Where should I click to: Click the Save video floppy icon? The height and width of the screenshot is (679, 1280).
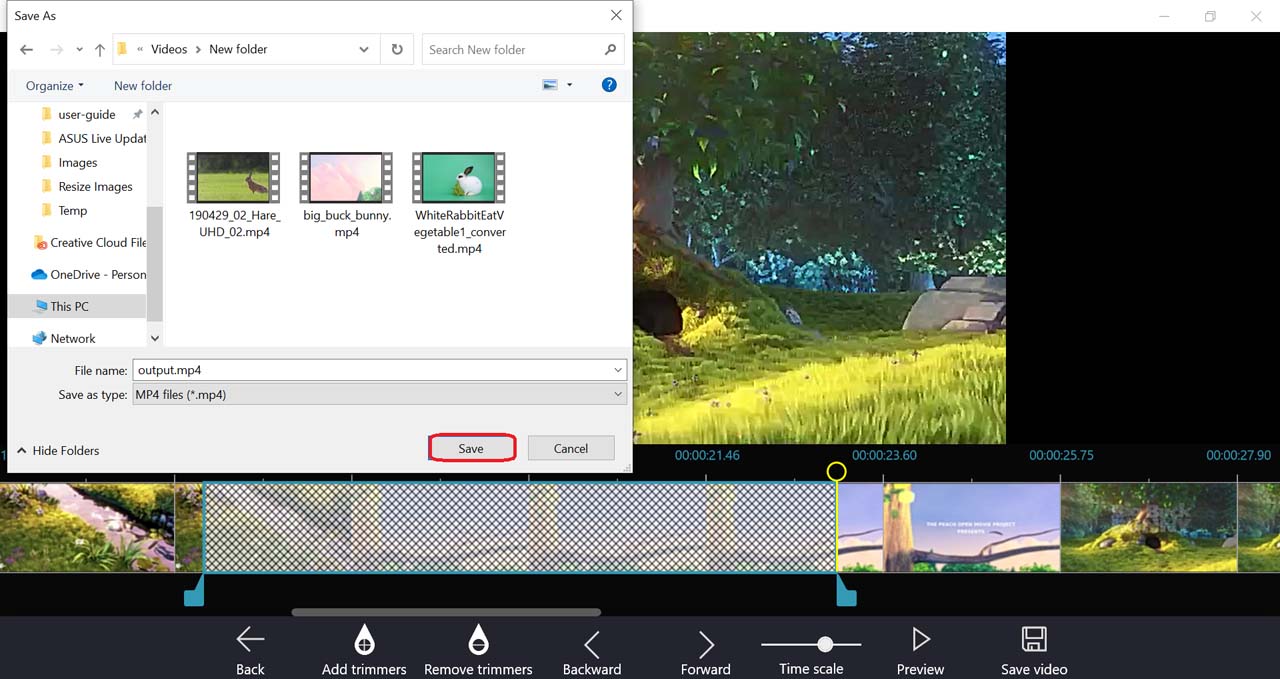pos(1034,639)
